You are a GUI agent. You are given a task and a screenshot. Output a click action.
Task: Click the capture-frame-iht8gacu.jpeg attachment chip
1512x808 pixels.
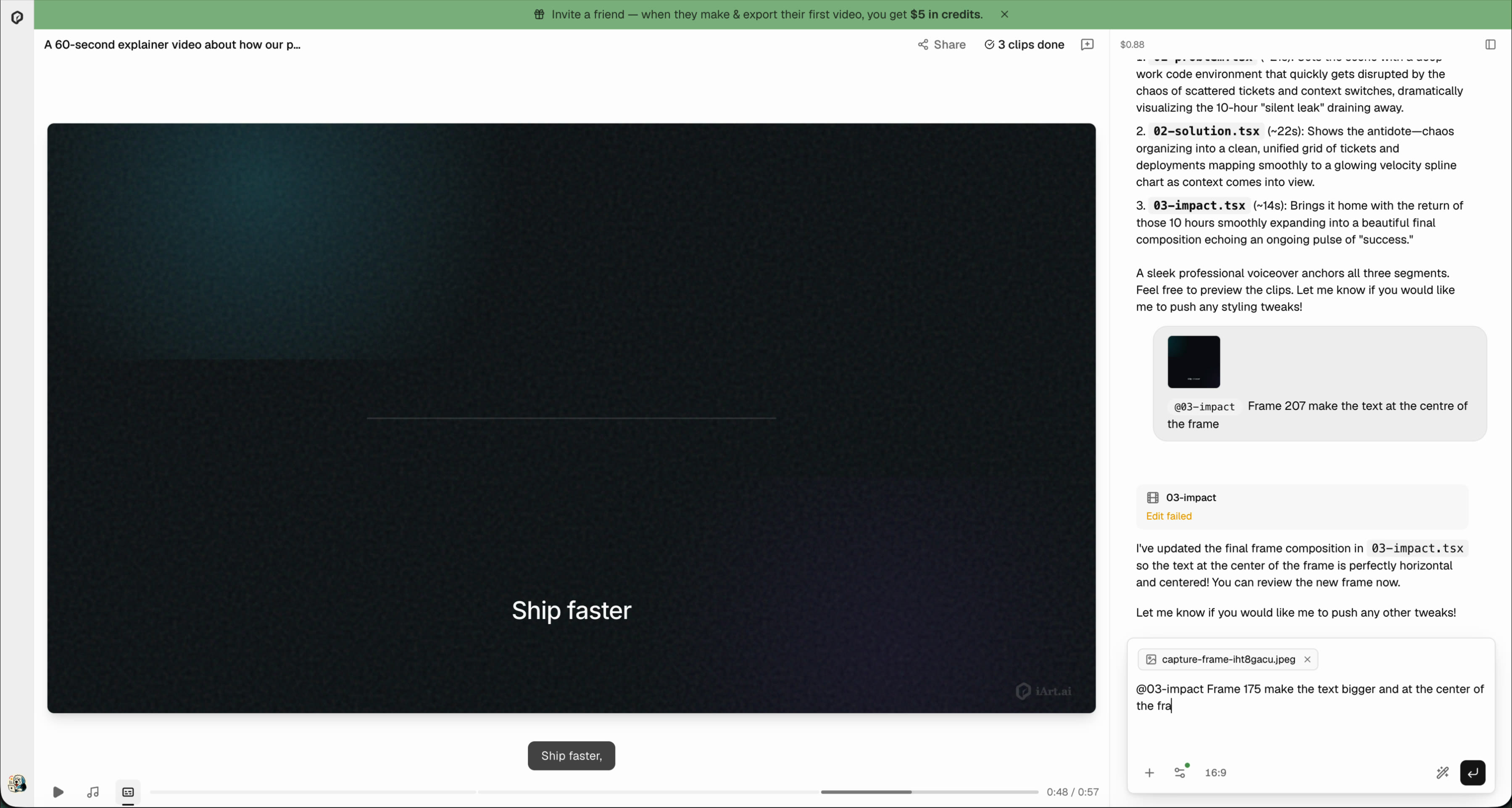[x=1228, y=660]
